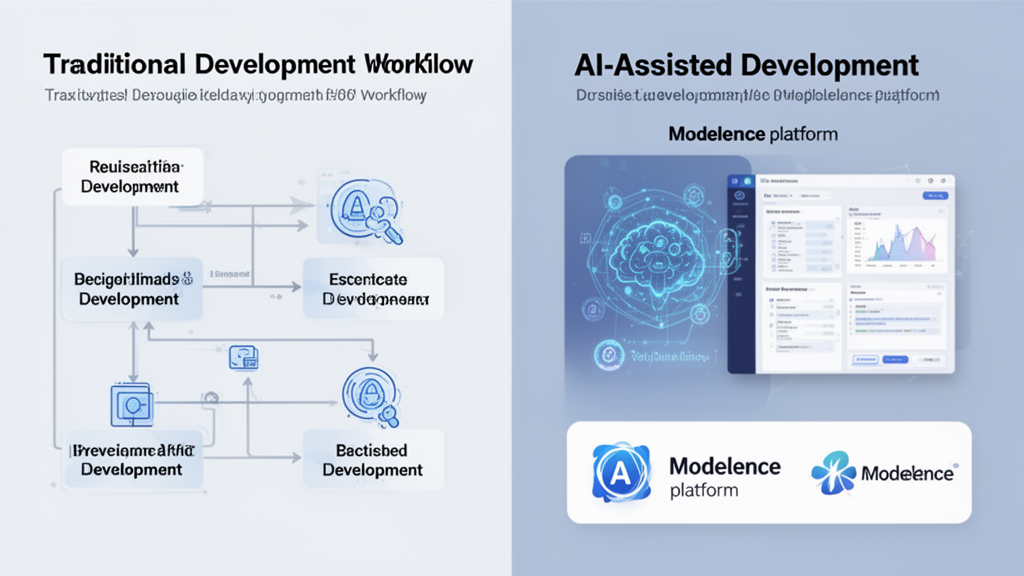Click the blue monitor icon above bottom-left box
Image resolution: width=1024 pixels, height=576 pixels.
(130, 403)
